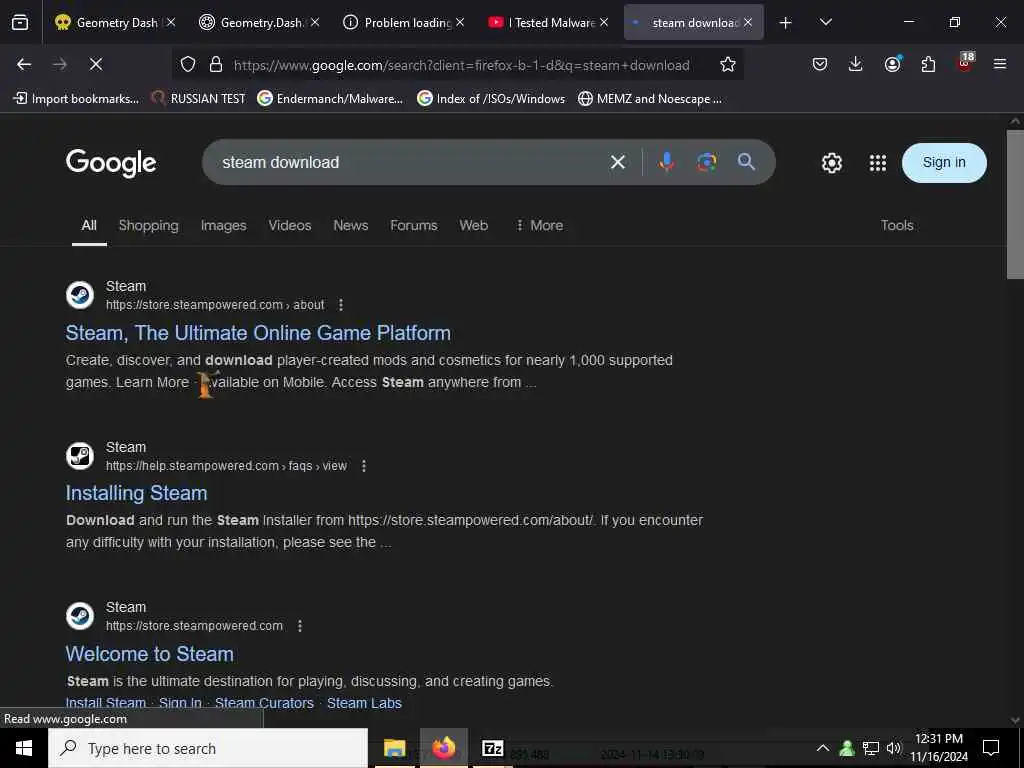Click the Windows taskbar search box

[208, 748]
